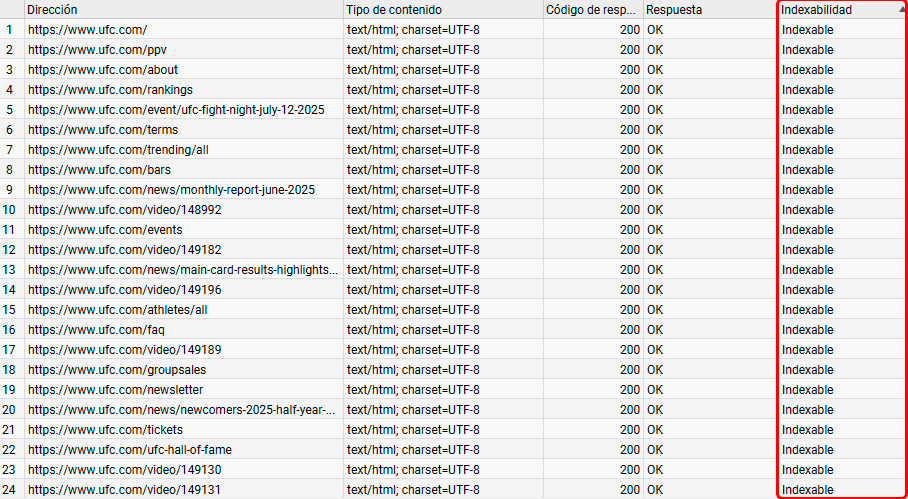Click the monthly-report-june-2025 news URL

[171, 189]
